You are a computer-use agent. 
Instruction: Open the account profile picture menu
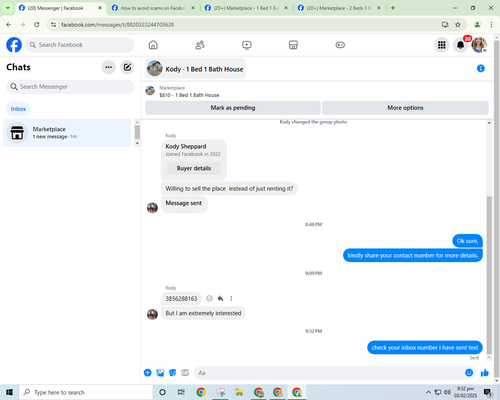(479, 45)
